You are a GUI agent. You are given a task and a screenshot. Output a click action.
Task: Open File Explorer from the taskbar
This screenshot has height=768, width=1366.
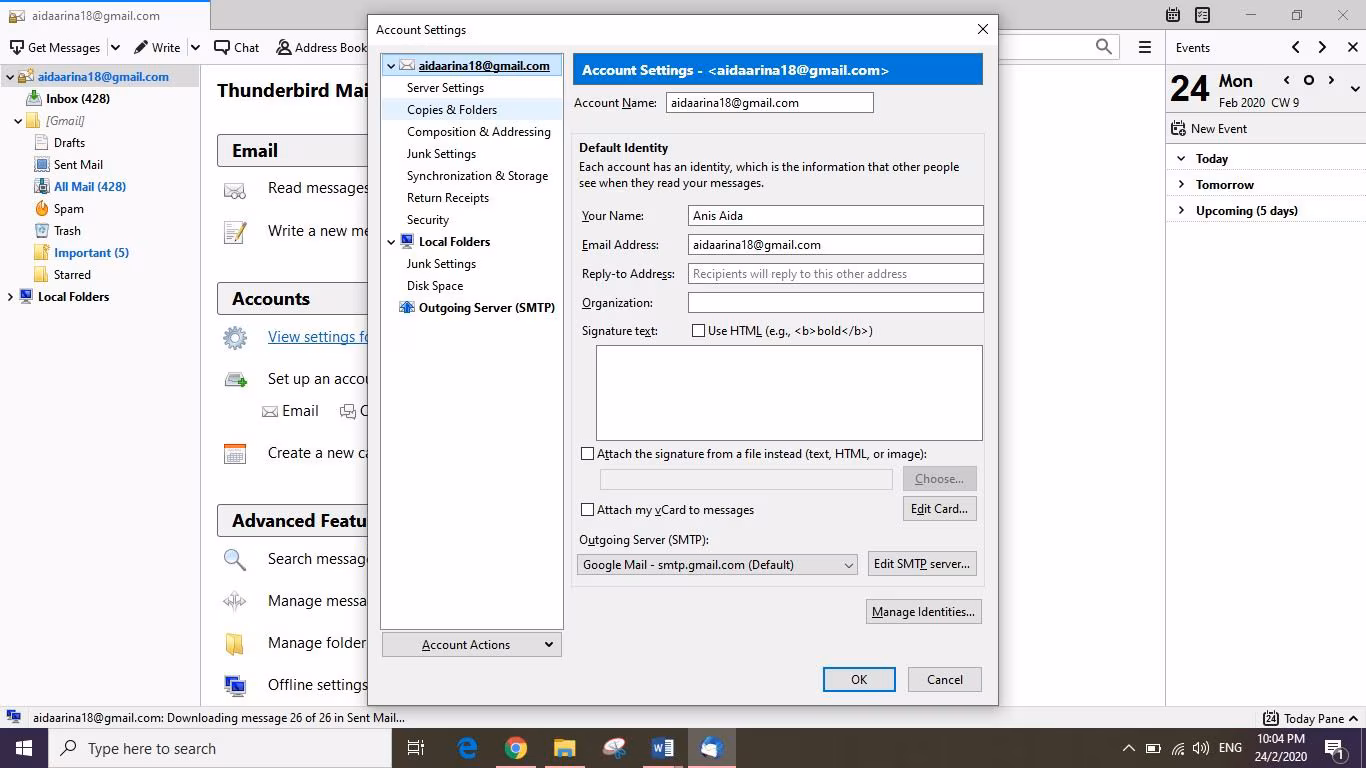pyautogui.click(x=565, y=748)
